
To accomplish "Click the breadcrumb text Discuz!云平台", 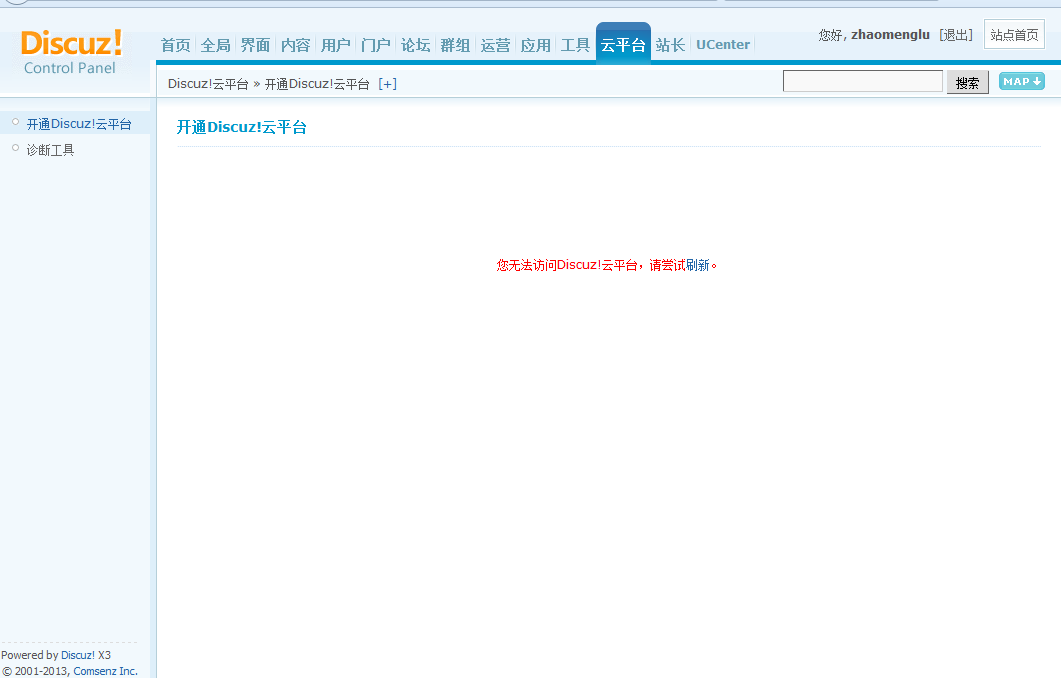I will [x=208, y=84].
